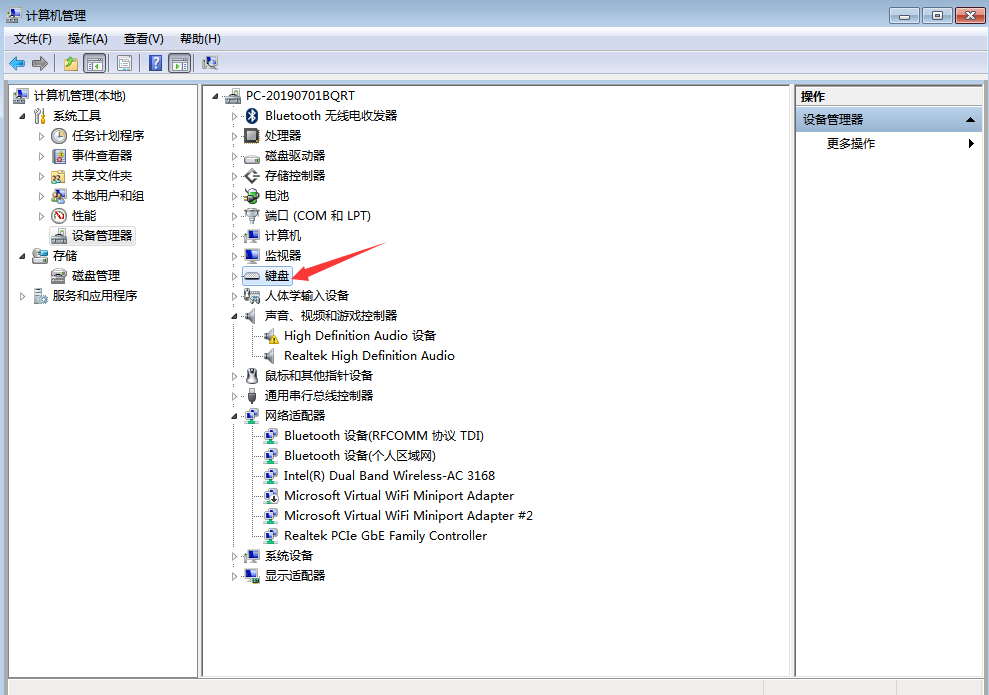
Task: Click the 通用串行总线控制器 USB icon
Action: click(x=252, y=396)
